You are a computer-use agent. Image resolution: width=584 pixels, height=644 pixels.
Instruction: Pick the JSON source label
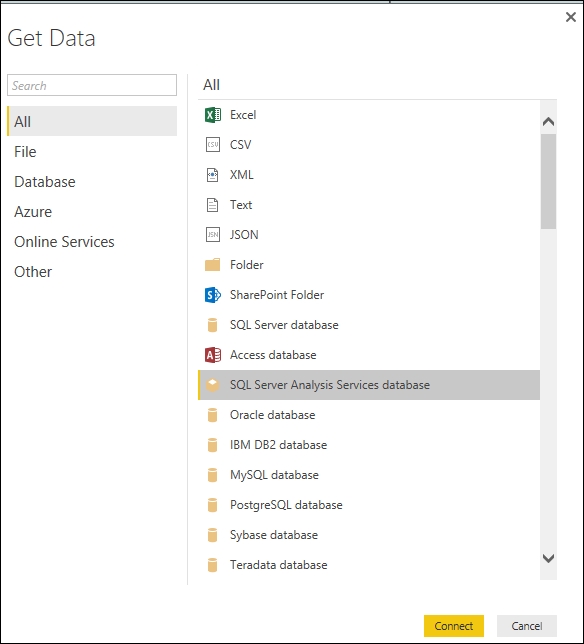[x=244, y=235]
